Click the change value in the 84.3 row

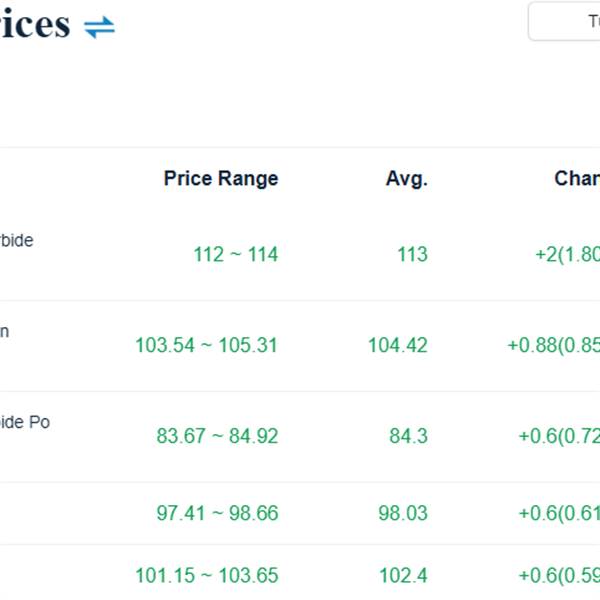point(559,436)
